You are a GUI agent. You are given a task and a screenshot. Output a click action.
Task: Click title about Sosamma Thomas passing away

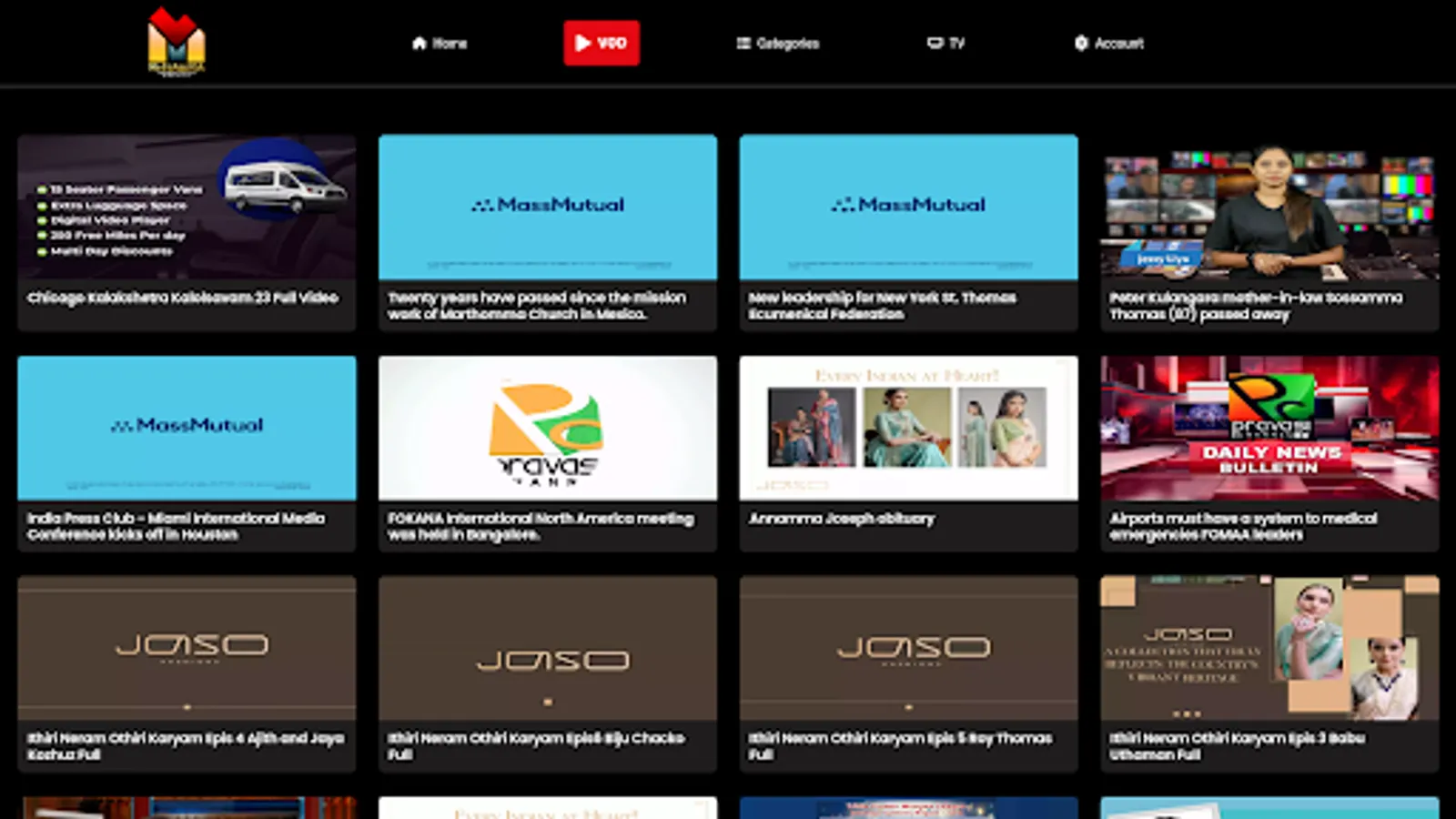[1256, 306]
